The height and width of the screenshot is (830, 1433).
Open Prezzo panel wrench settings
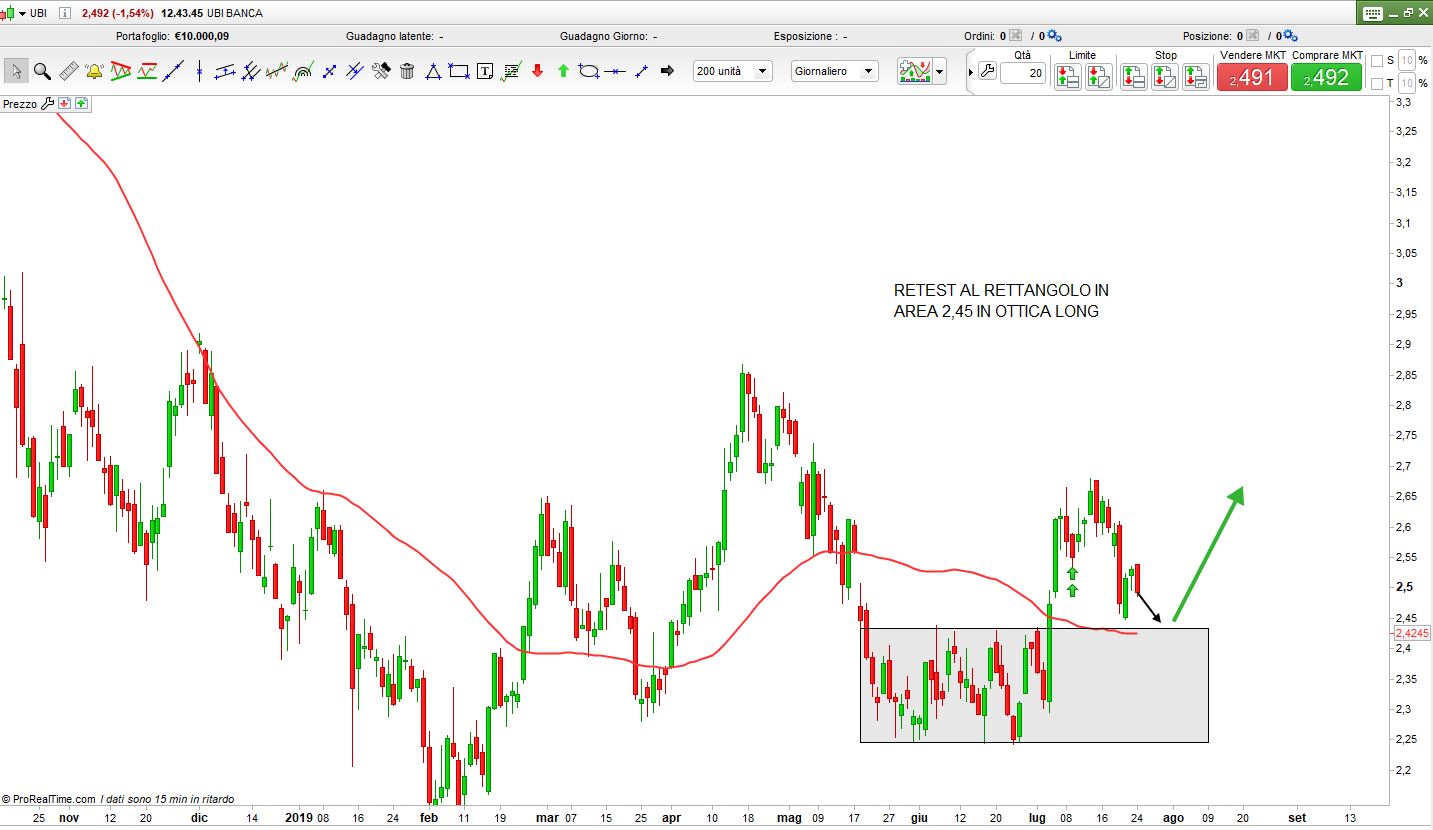coord(47,103)
